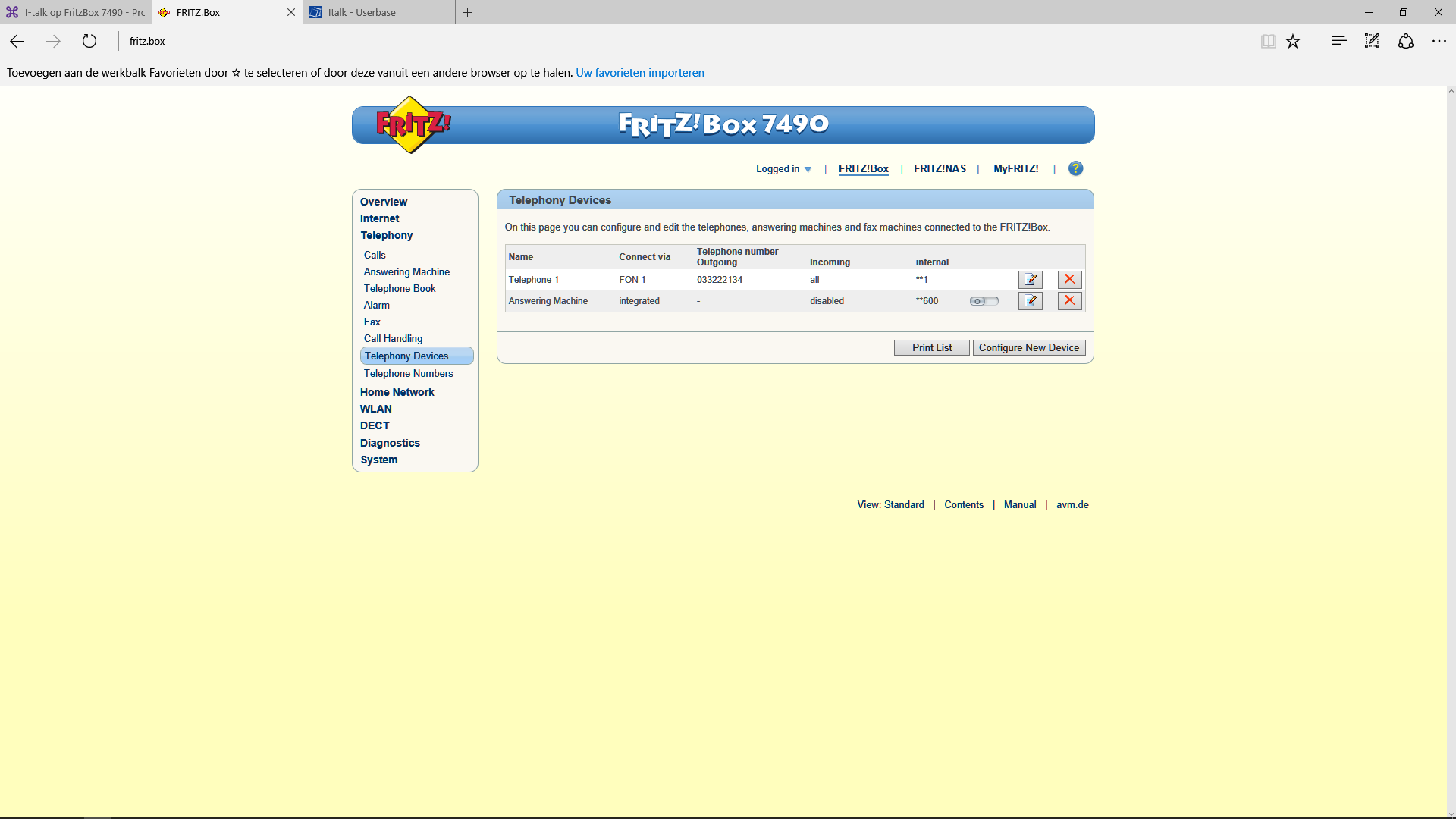Delete the Telephone 1 device
The image size is (1456, 819).
pyautogui.click(x=1069, y=280)
